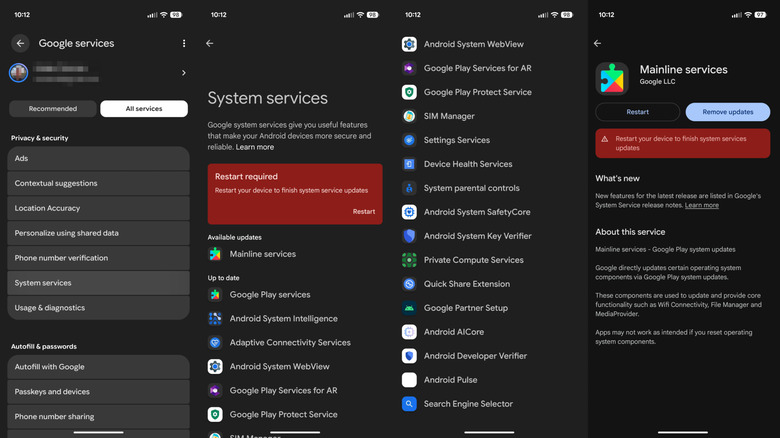Viewport: 780px width, 438px height.
Task: Switch to Recommended tab
Action: coord(53,109)
